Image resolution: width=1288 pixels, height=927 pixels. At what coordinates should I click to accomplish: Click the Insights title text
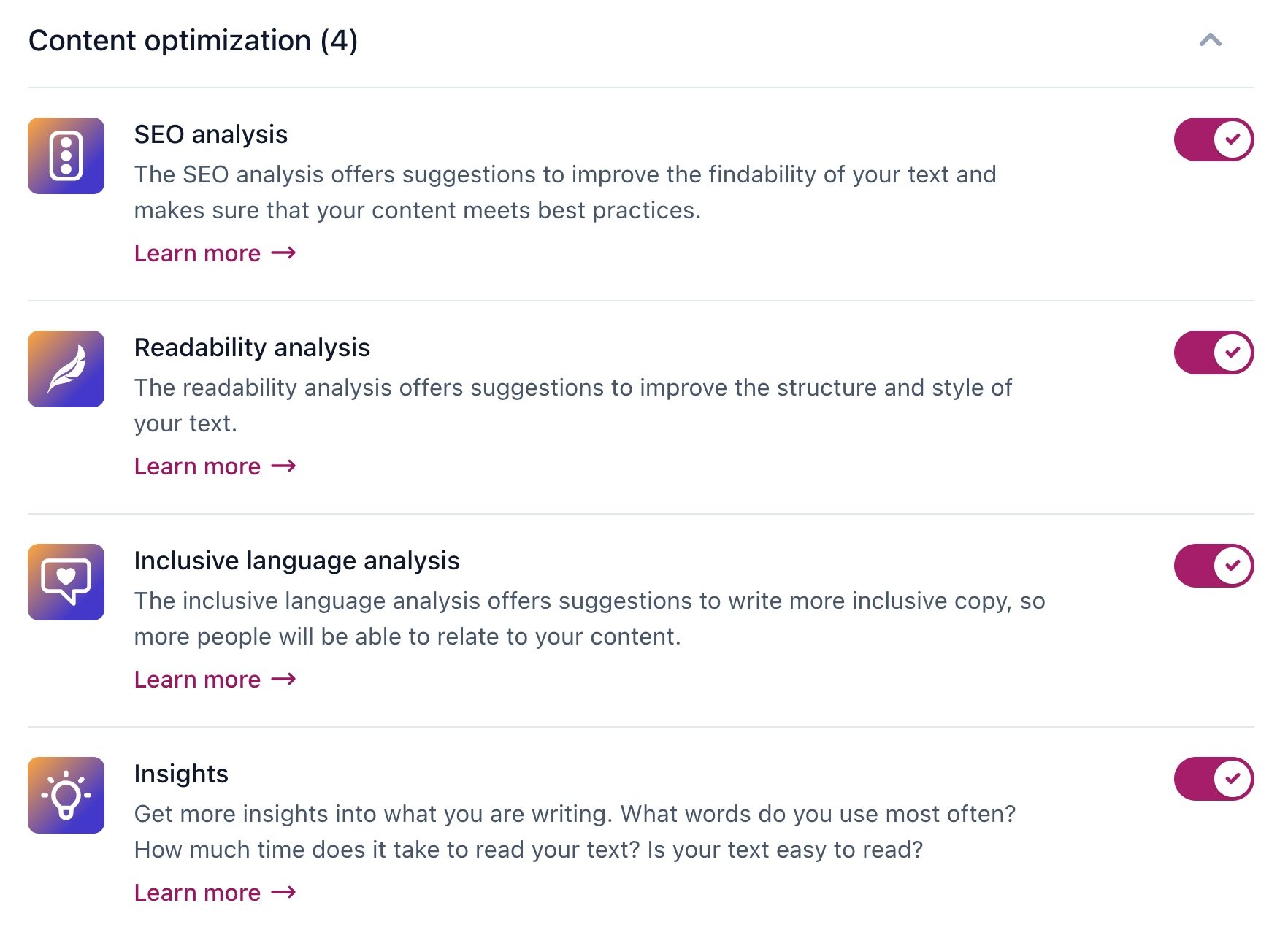pyautogui.click(x=181, y=774)
